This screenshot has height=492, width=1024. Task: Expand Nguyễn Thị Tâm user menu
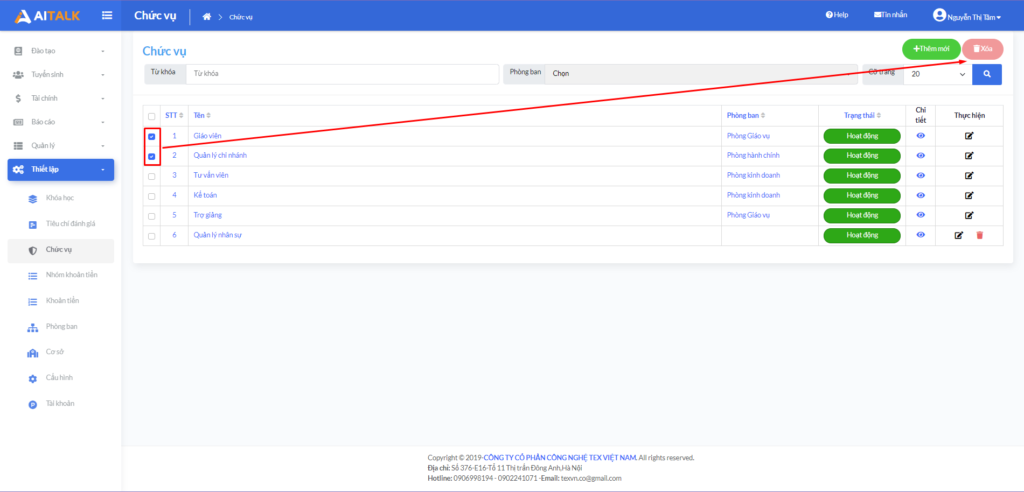coord(966,16)
